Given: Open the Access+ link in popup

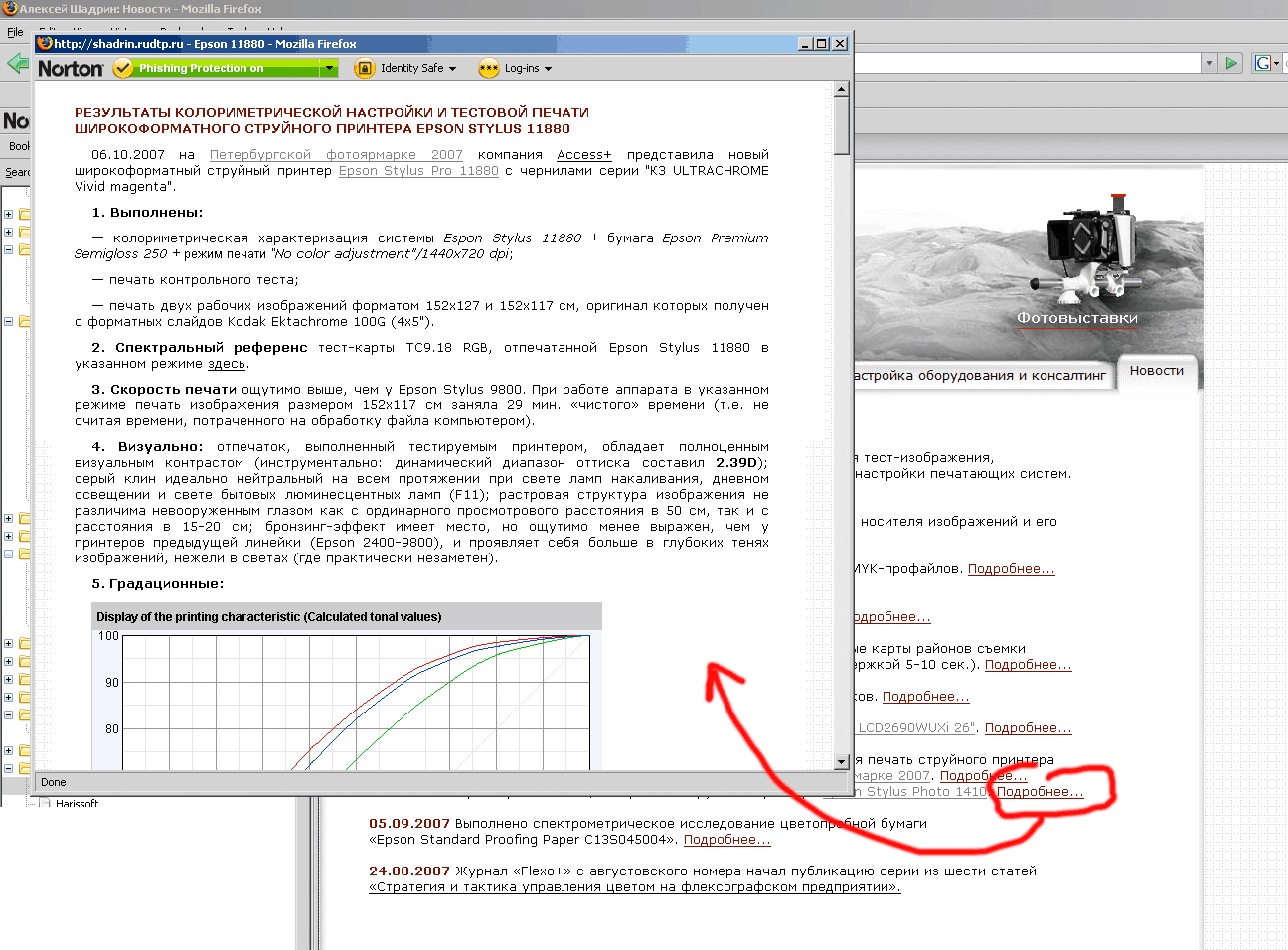Looking at the screenshot, I should (584, 154).
